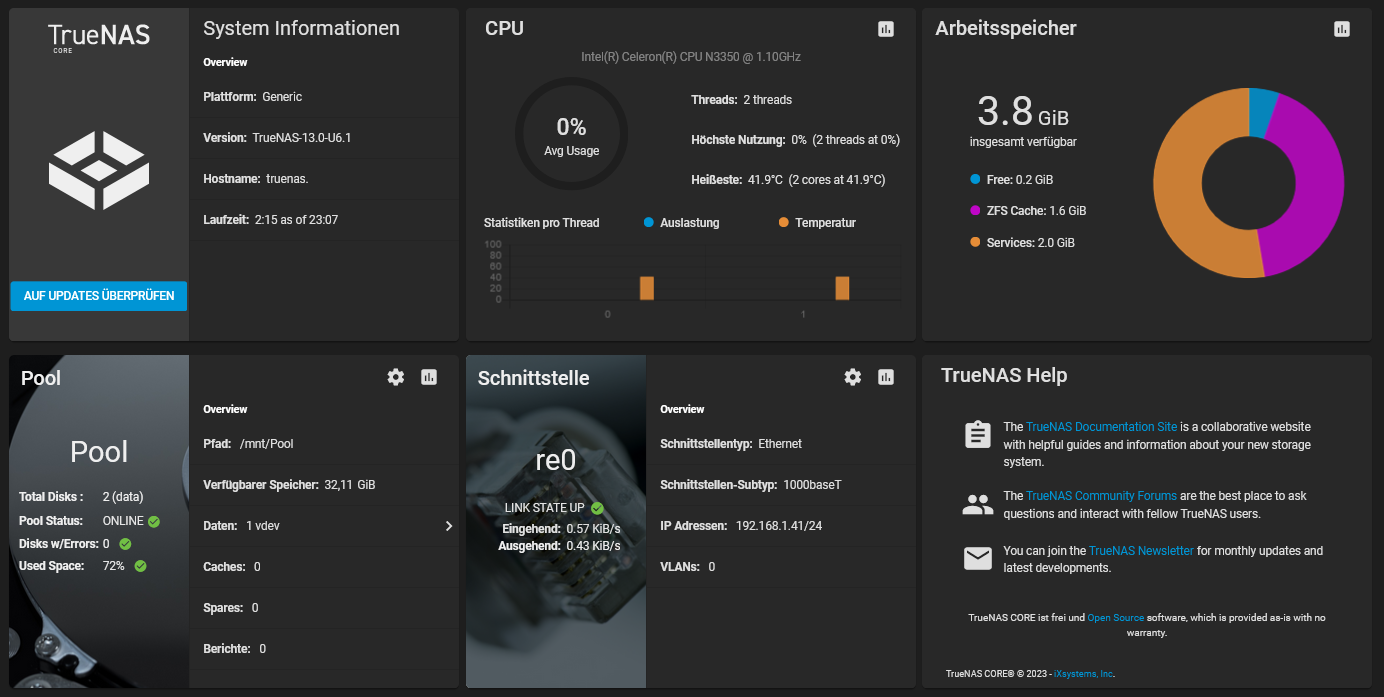The image size is (1384, 697).
Task: Click the orange Services legend dot
Action: tap(975, 242)
